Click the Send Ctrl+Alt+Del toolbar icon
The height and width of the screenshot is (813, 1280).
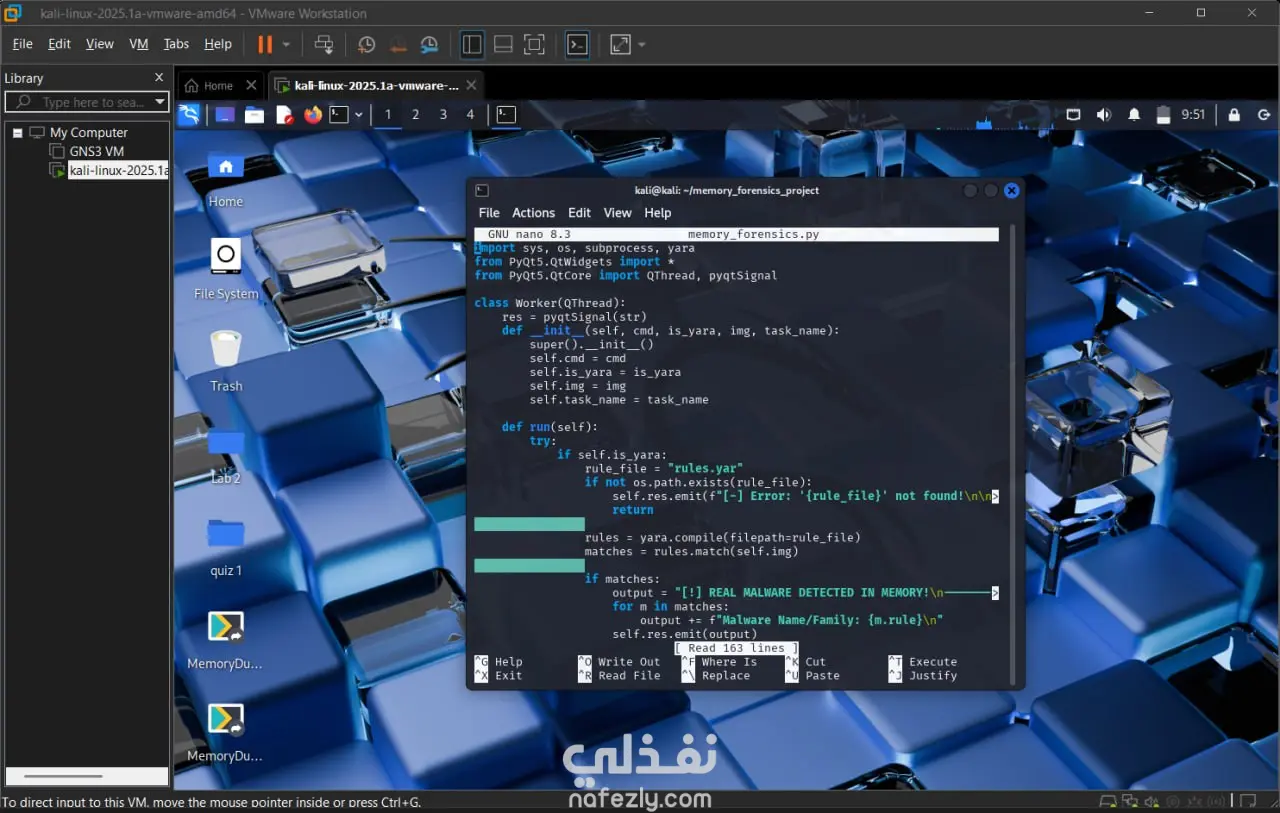pos(323,44)
